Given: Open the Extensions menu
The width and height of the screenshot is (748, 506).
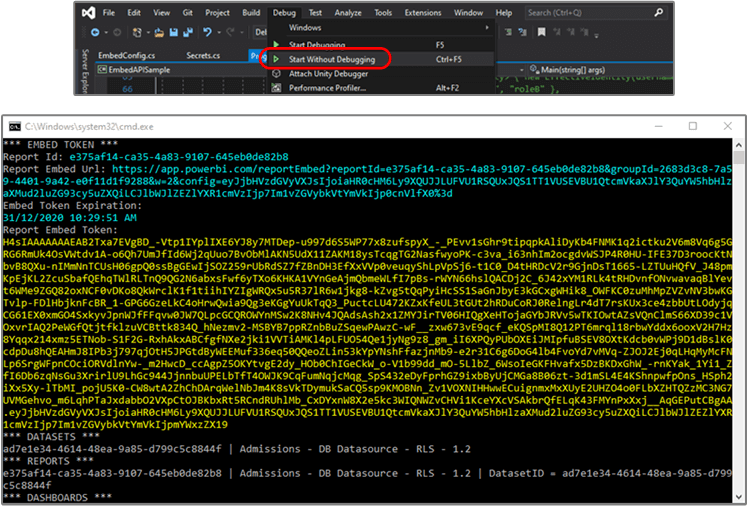Looking at the screenshot, I should pyautogui.click(x=423, y=13).
